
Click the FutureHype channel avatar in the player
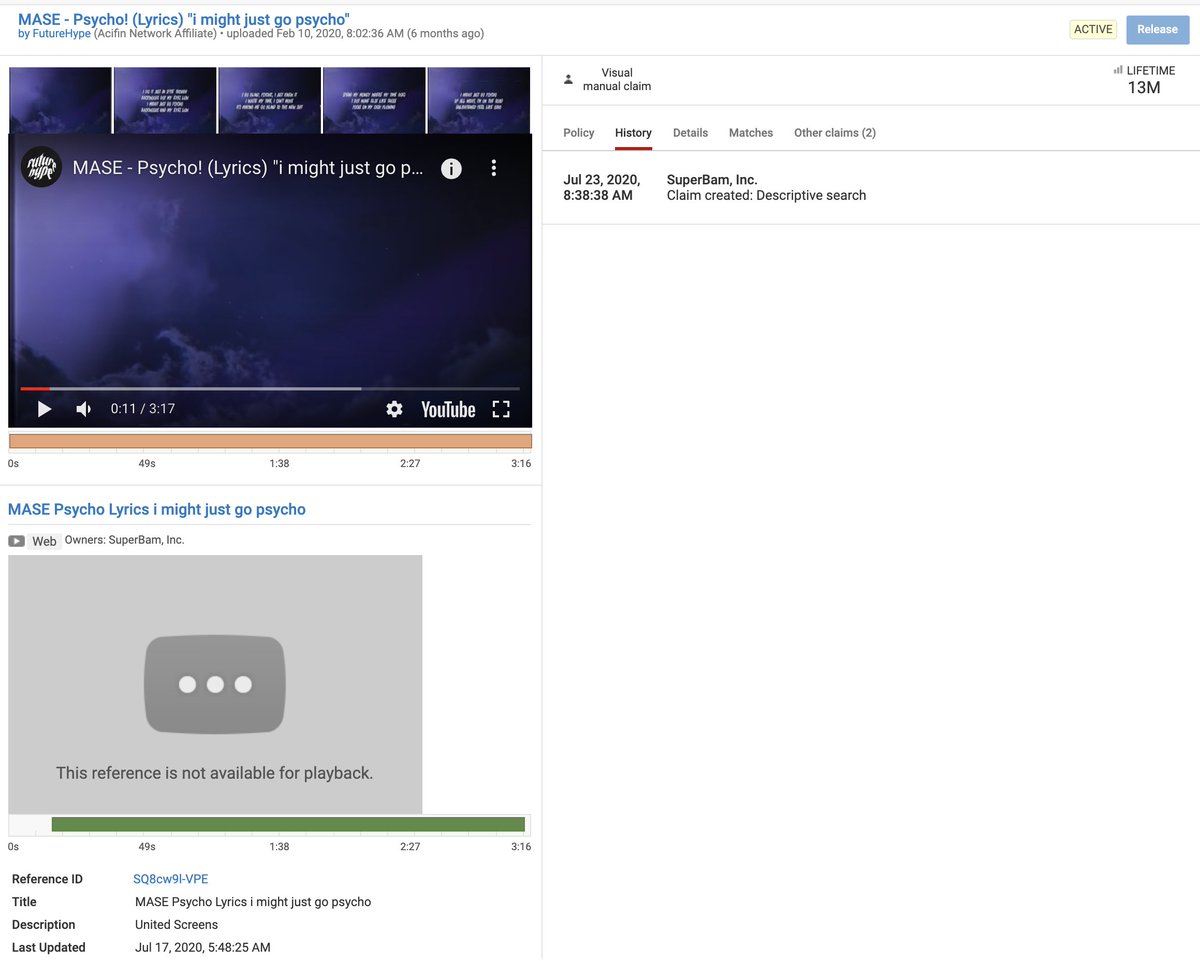pyautogui.click(x=41, y=167)
